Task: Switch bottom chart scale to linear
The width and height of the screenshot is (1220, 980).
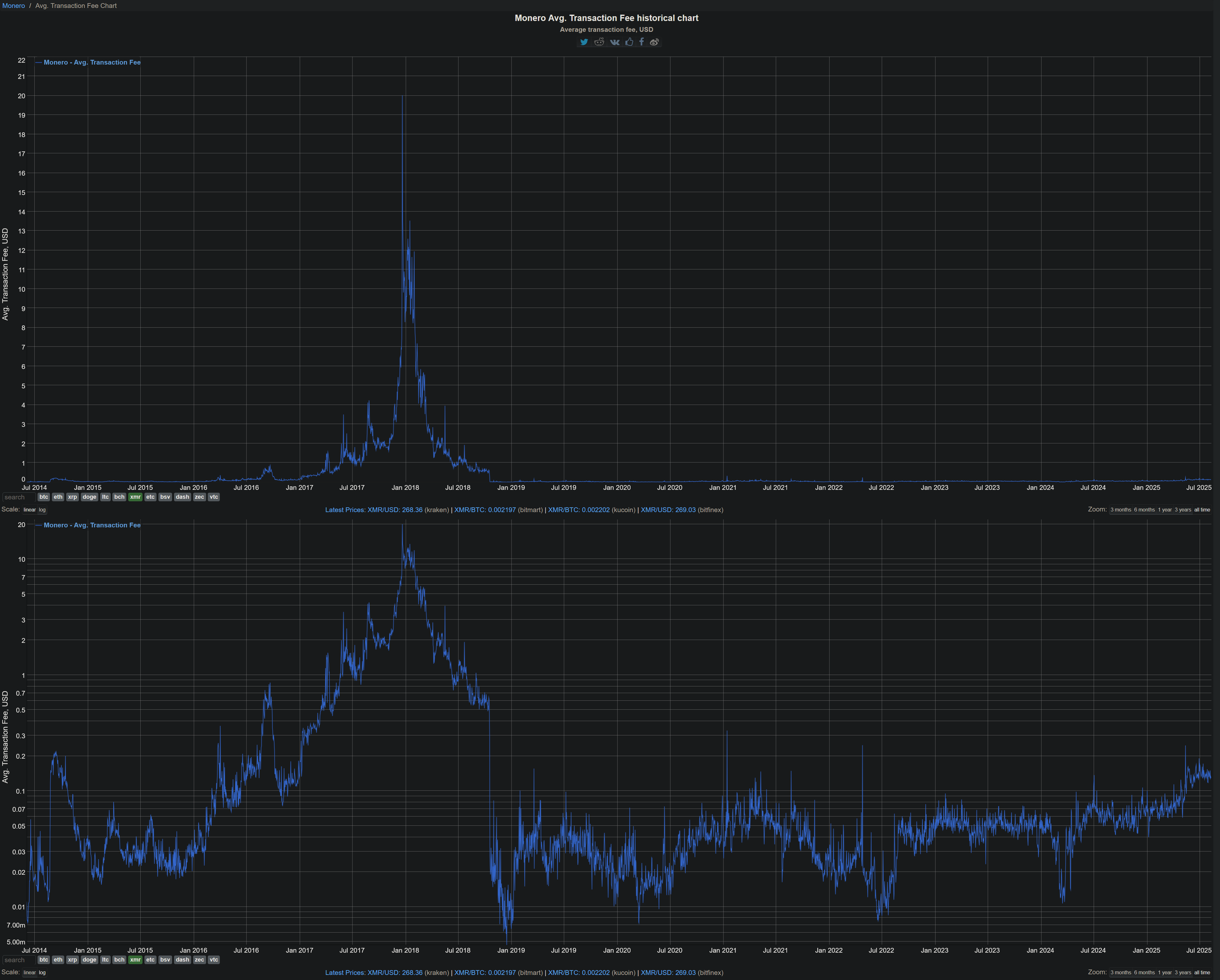Action: [29, 973]
